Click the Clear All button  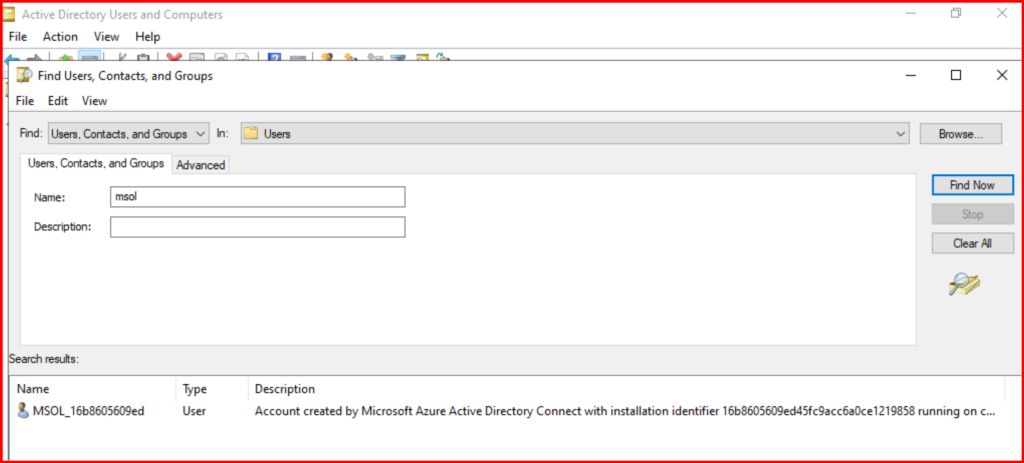point(972,243)
